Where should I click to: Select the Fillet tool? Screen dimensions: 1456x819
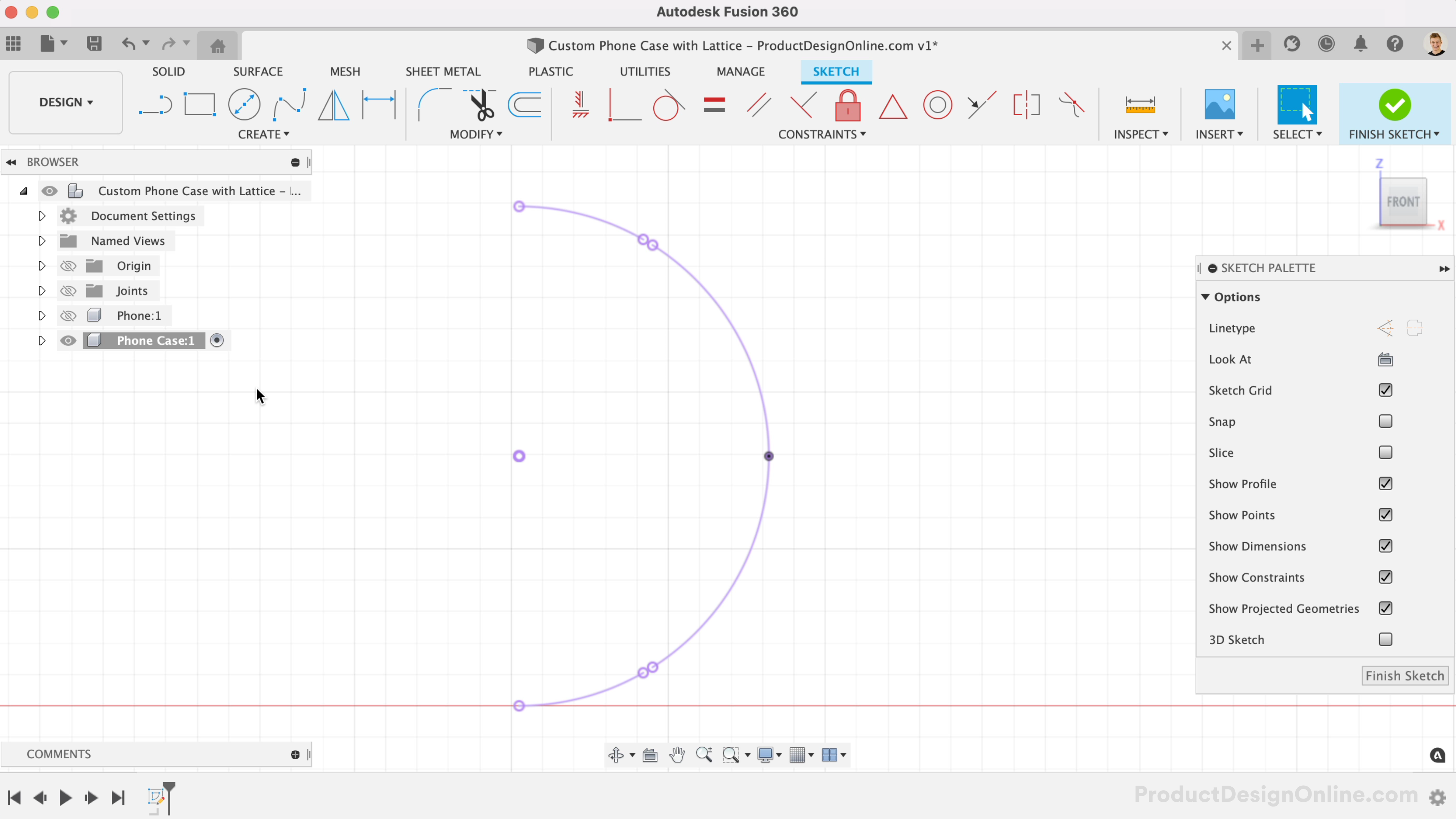tap(434, 105)
